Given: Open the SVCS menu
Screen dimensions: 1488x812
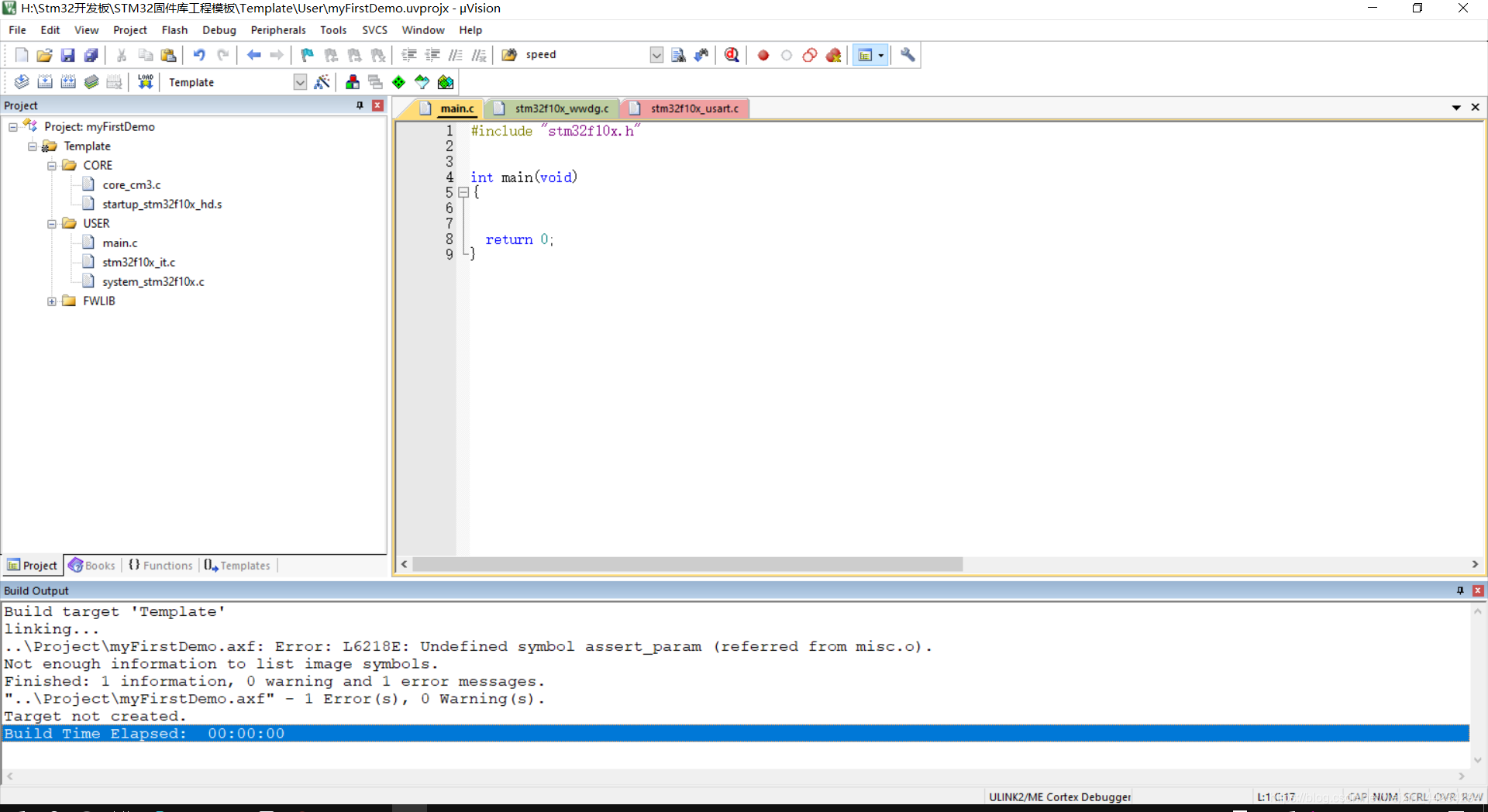Looking at the screenshot, I should [x=374, y=30].
